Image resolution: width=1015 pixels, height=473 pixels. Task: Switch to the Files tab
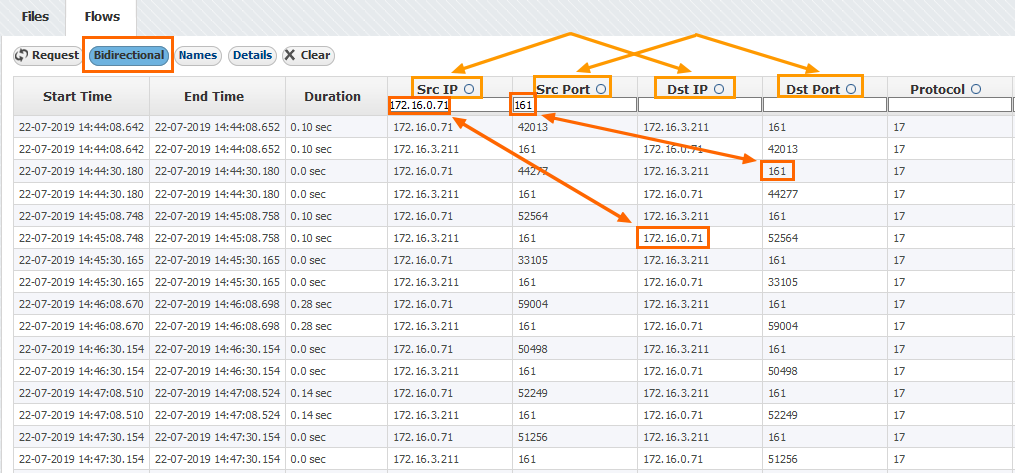point(35,17)
